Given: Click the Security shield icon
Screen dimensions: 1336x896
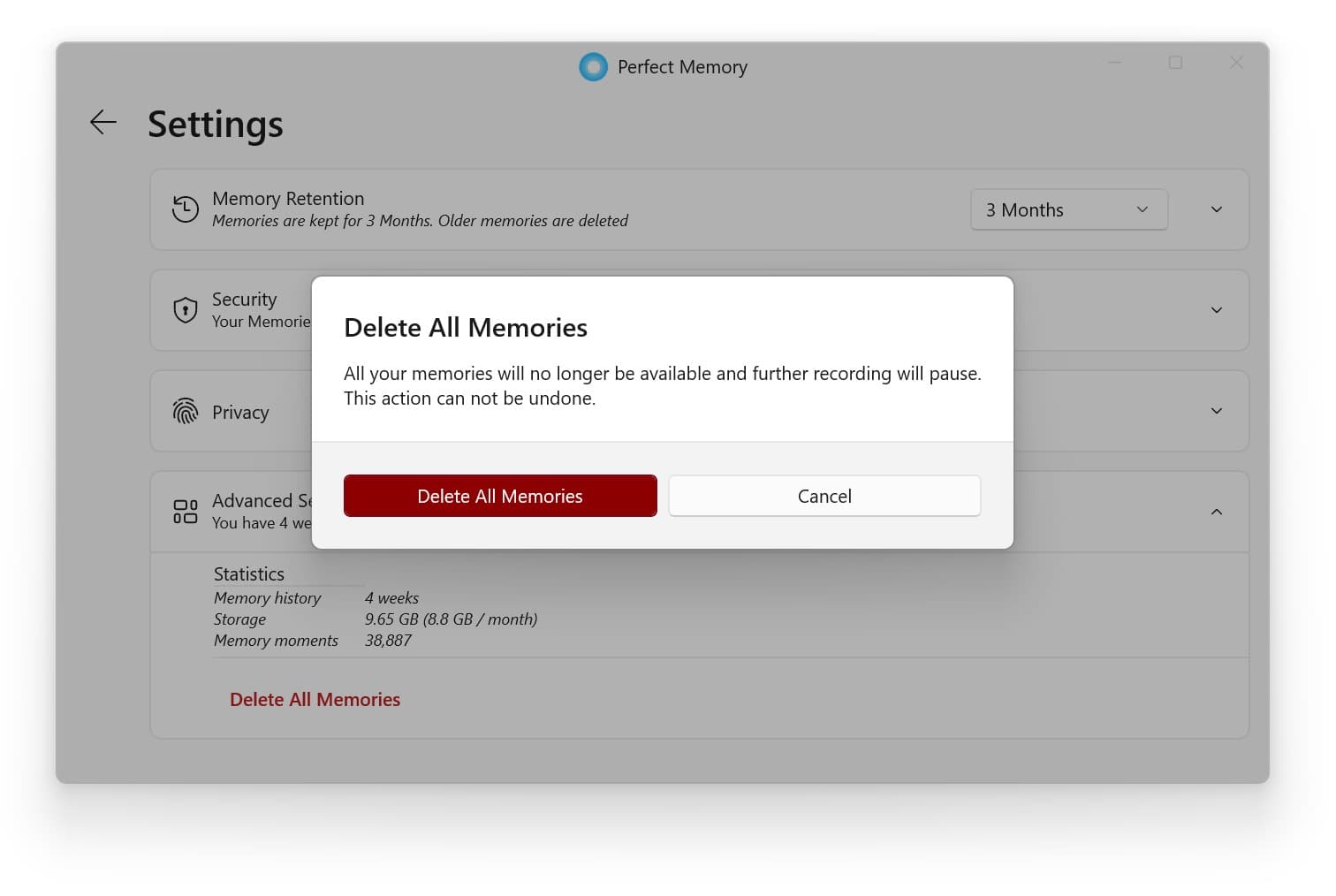Looking at the screenshot, I should [185, 310].
